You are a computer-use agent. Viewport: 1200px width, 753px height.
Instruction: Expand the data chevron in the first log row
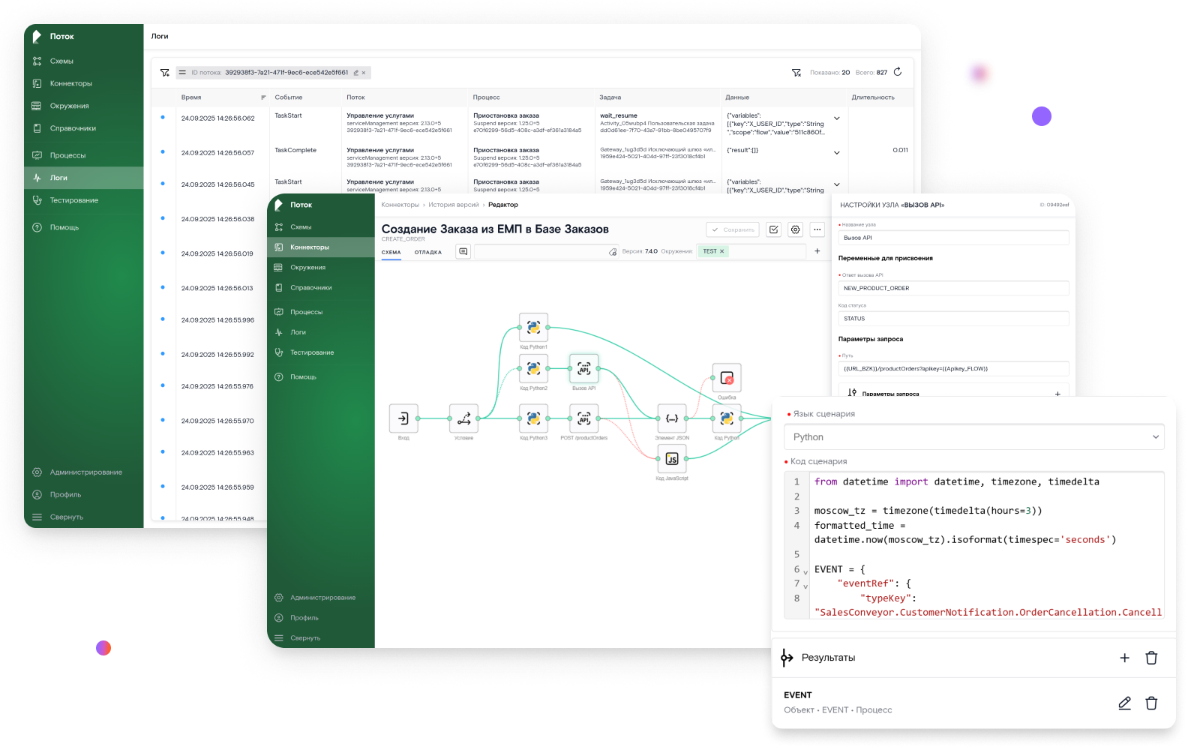[x=836, y=119]
